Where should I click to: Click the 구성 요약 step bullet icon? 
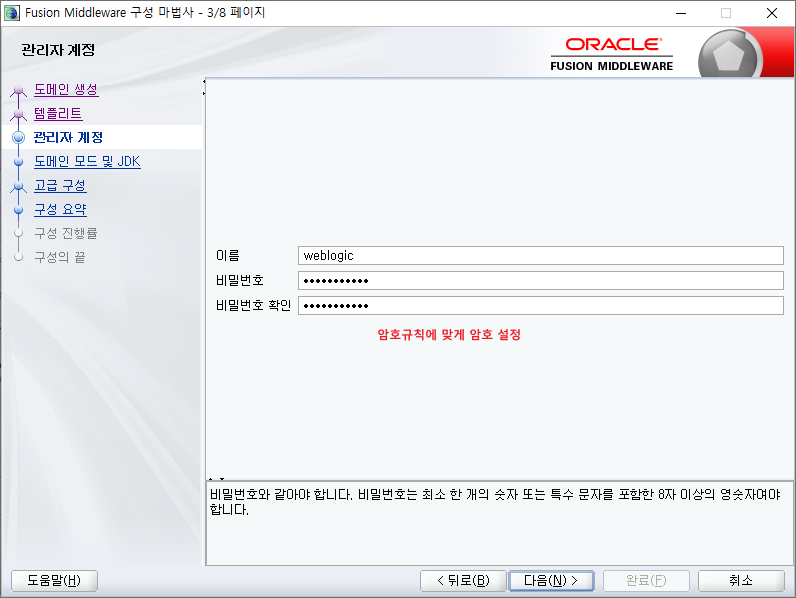pos(19,210)
